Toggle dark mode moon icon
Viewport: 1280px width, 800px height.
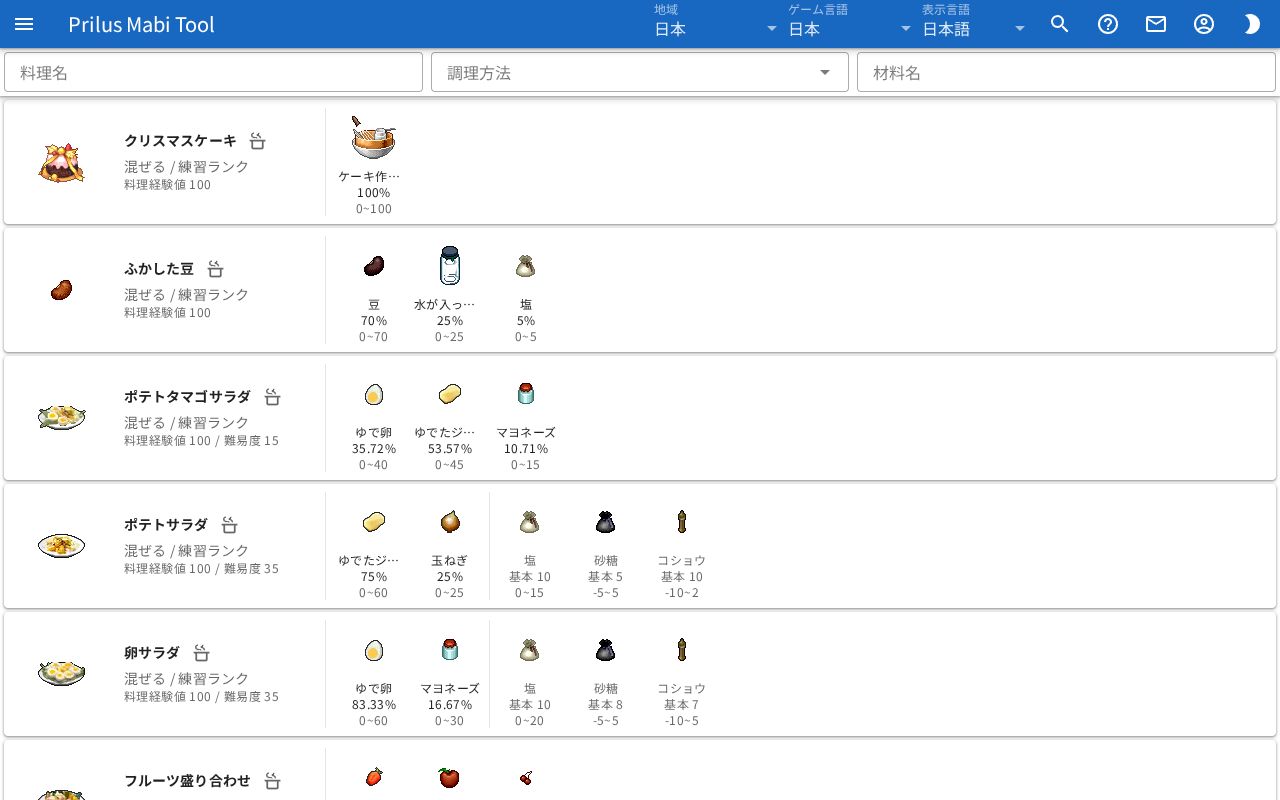[1252, 24]
